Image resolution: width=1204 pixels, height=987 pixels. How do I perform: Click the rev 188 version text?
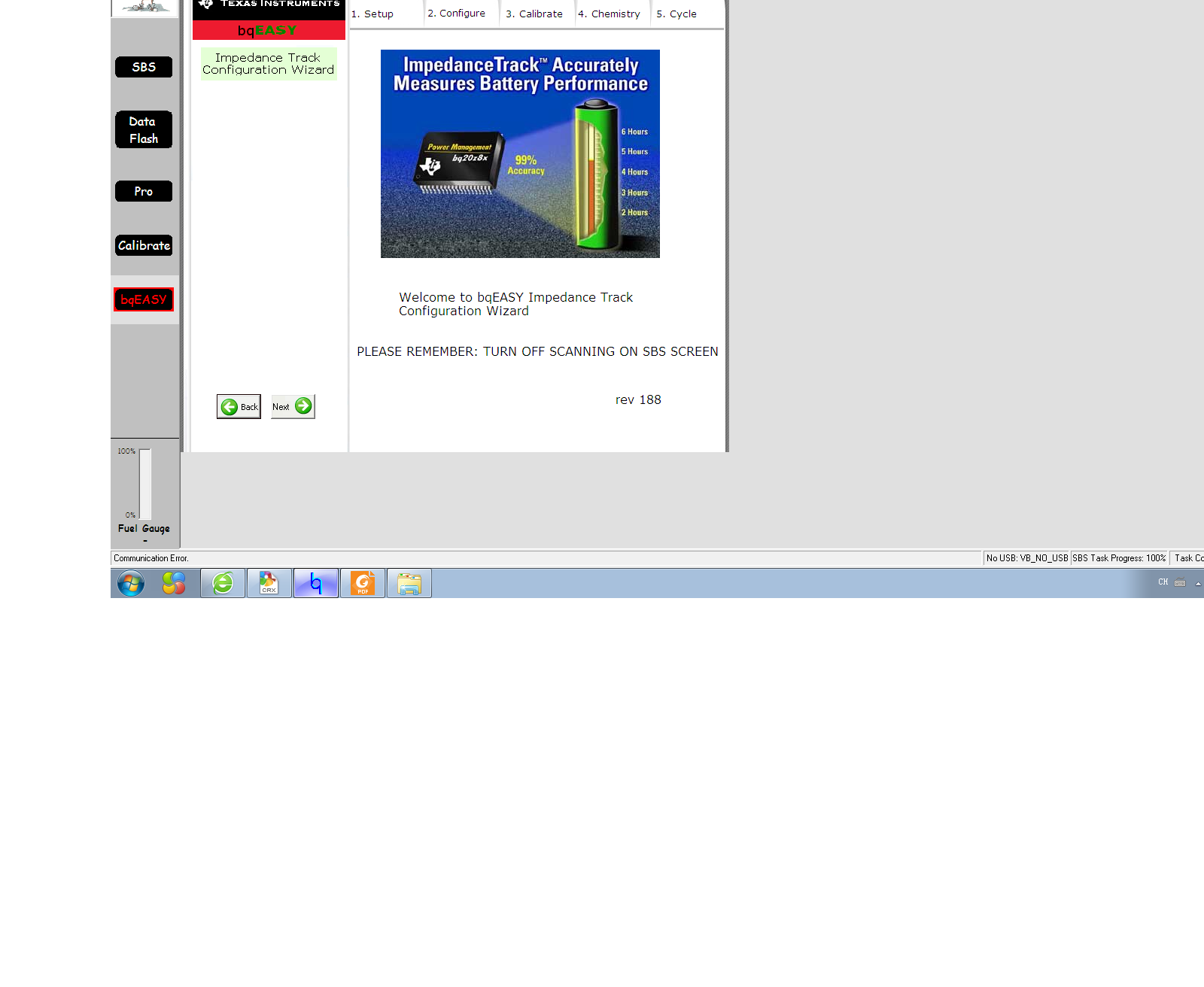pyautogui.click(x=638, y=399)
